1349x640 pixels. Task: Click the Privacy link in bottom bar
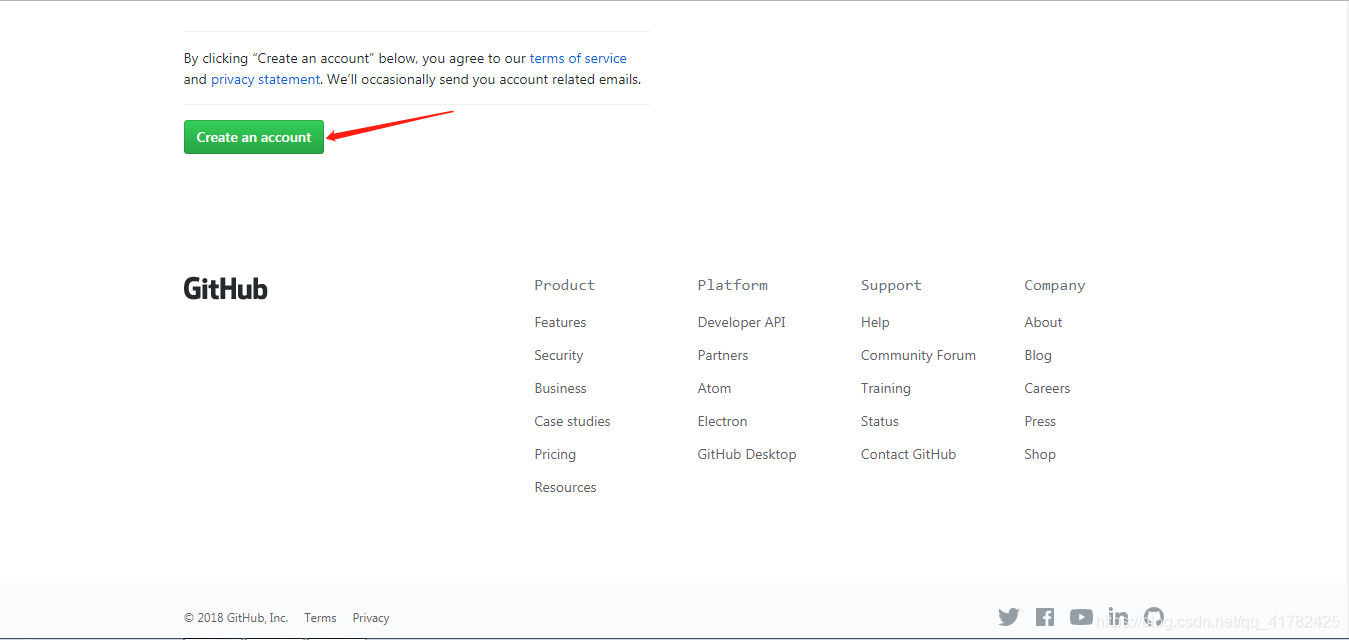(x=370, y=618)
